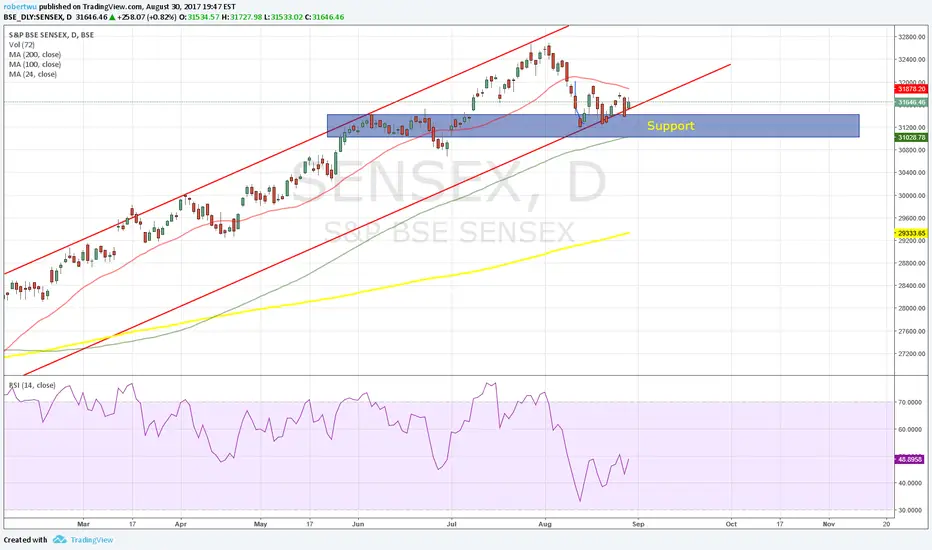Select the yellow Support label
The height and width of the screenshot is (550, 932).
[670, 125]
